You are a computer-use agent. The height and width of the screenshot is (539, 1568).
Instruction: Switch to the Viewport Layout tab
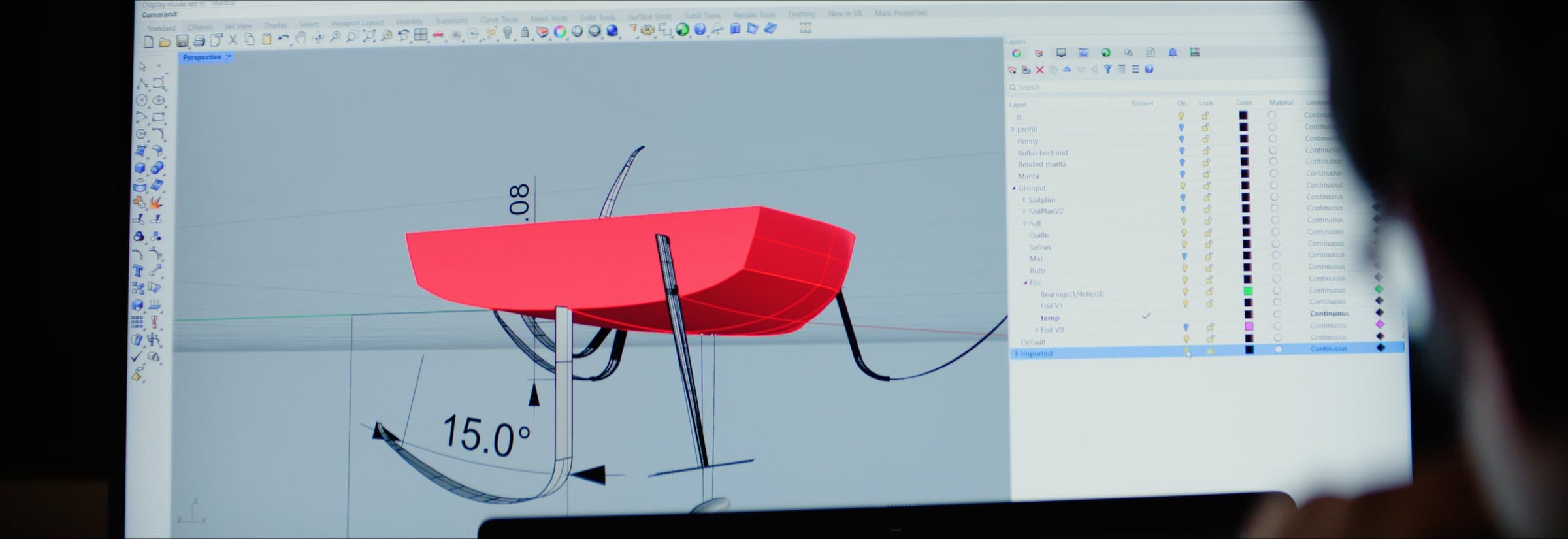coord(357,23)
